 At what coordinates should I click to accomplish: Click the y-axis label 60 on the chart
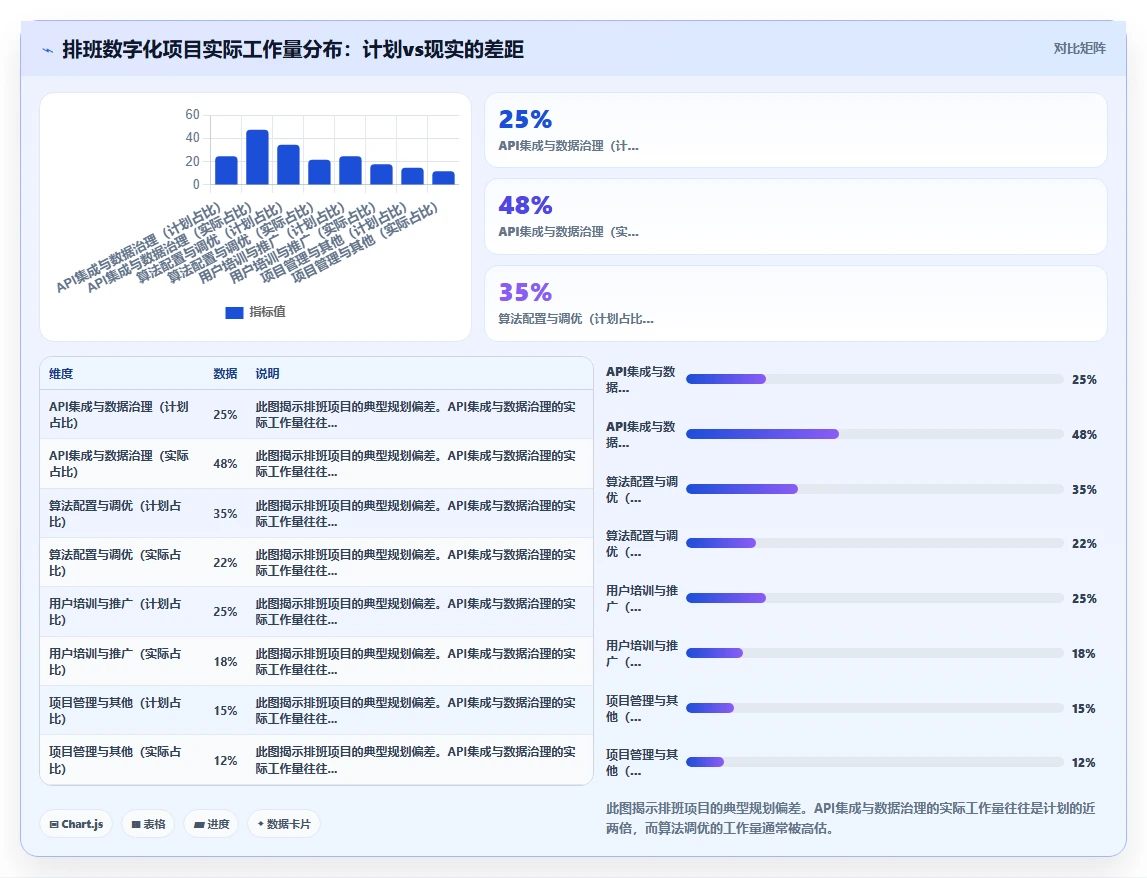tap(192, 114)
